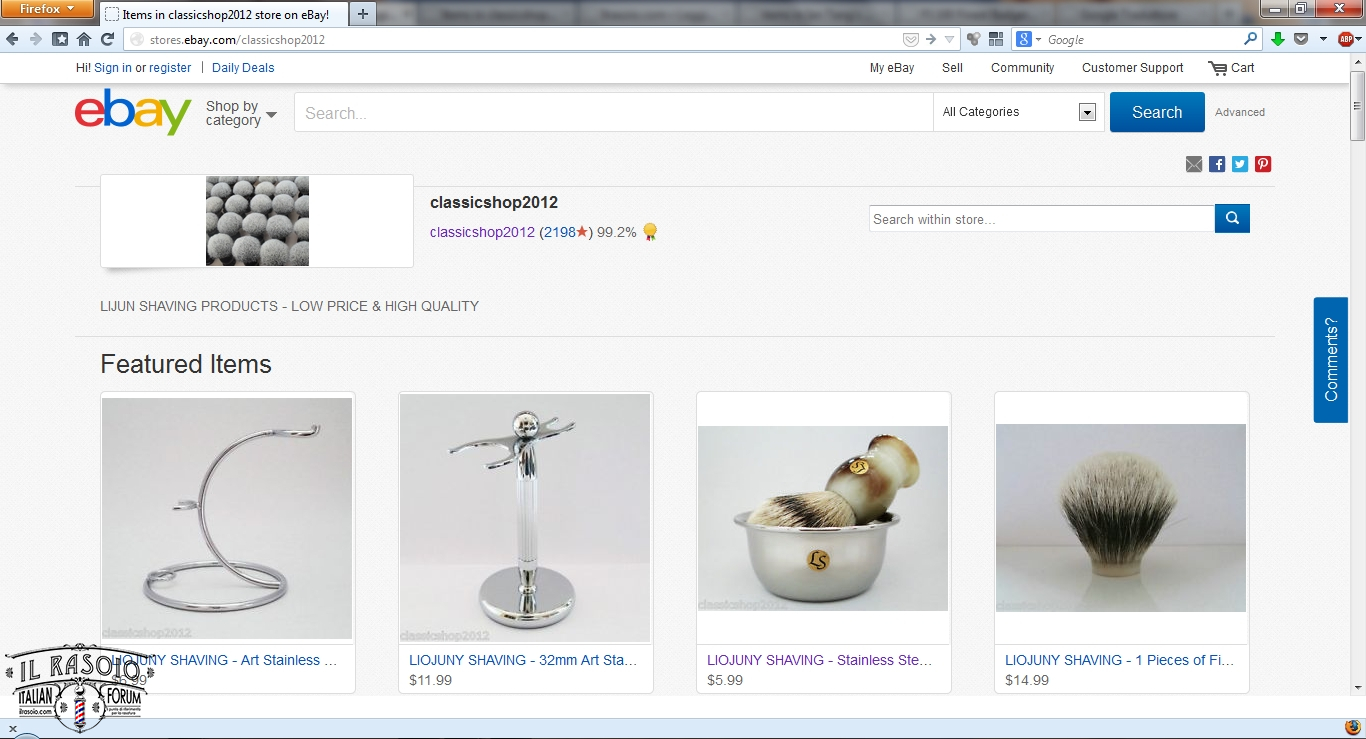
Task: Share the store by email envelope icon
Action: 1194,164
